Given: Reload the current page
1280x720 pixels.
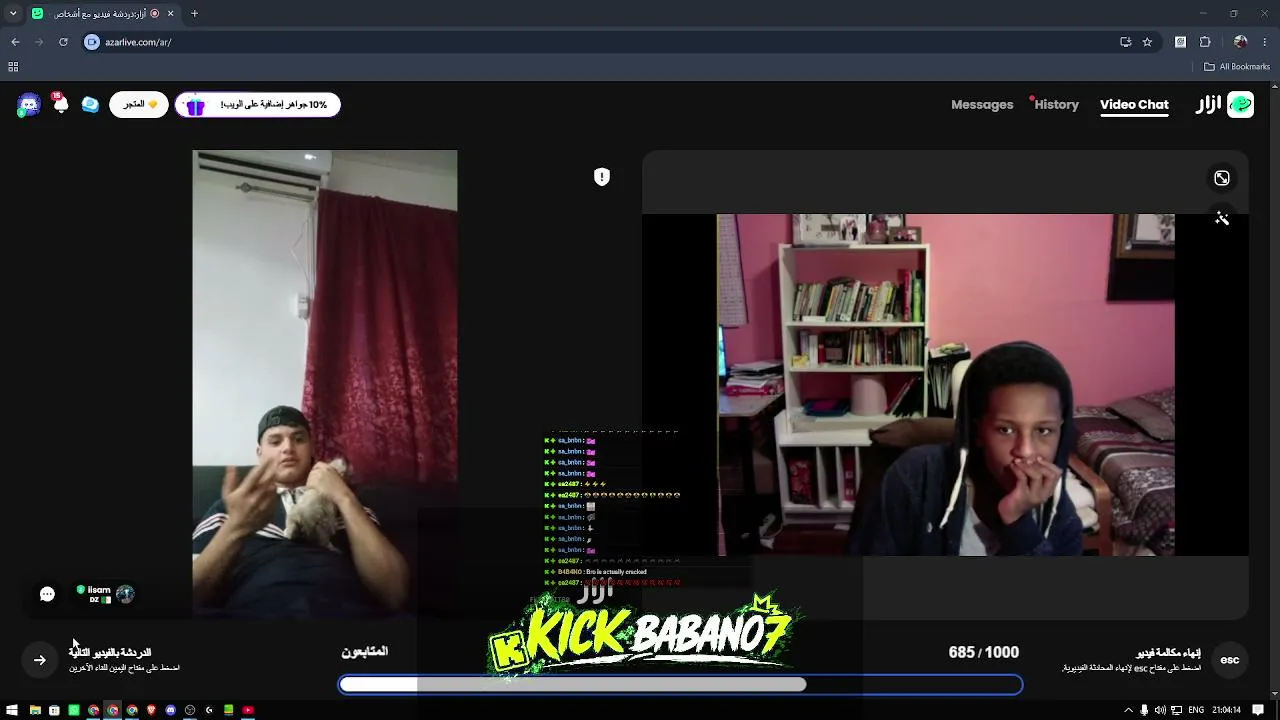Looking at the screenshot, I should click(63, 42).
